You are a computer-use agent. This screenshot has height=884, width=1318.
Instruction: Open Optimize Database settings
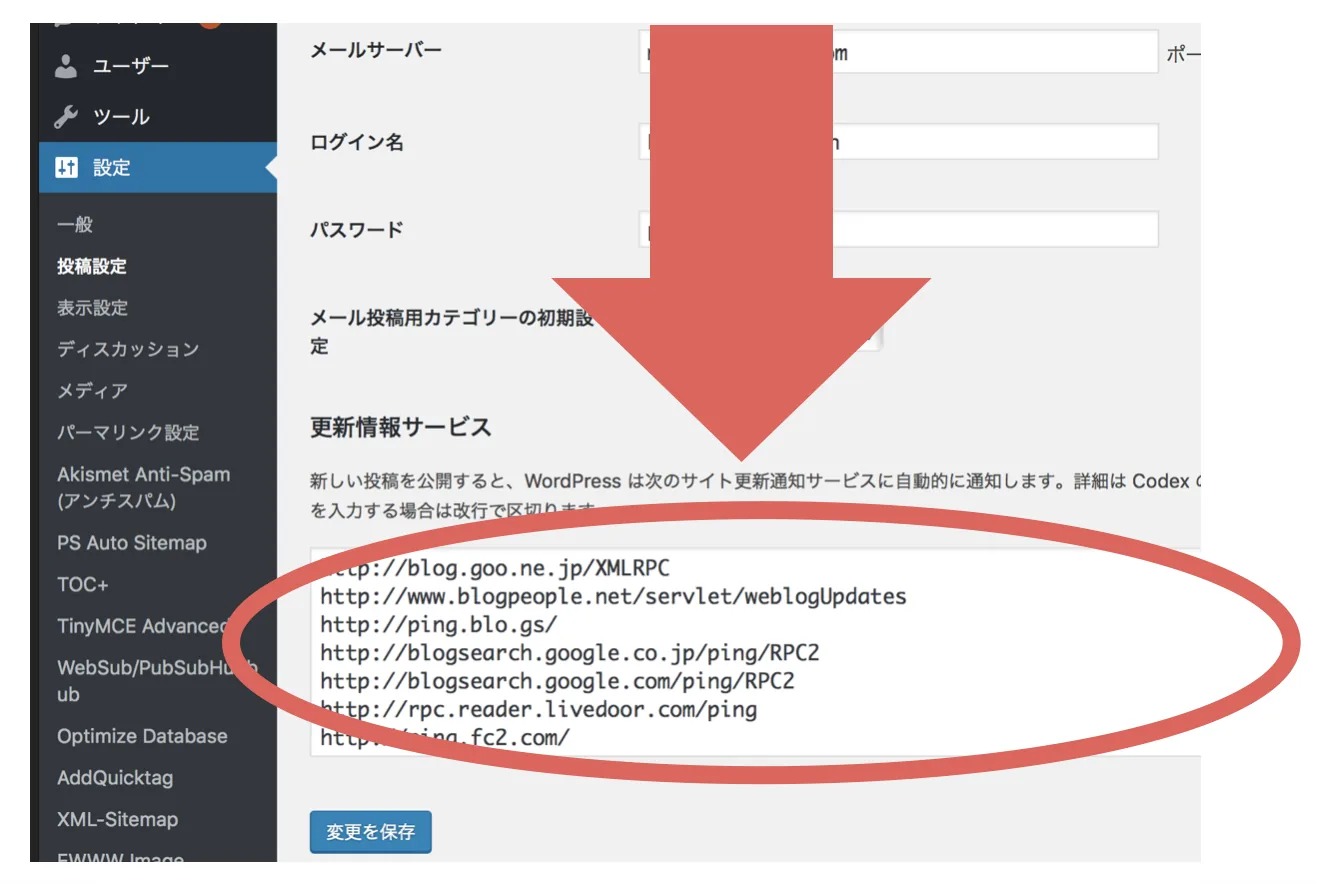point(142,736)
